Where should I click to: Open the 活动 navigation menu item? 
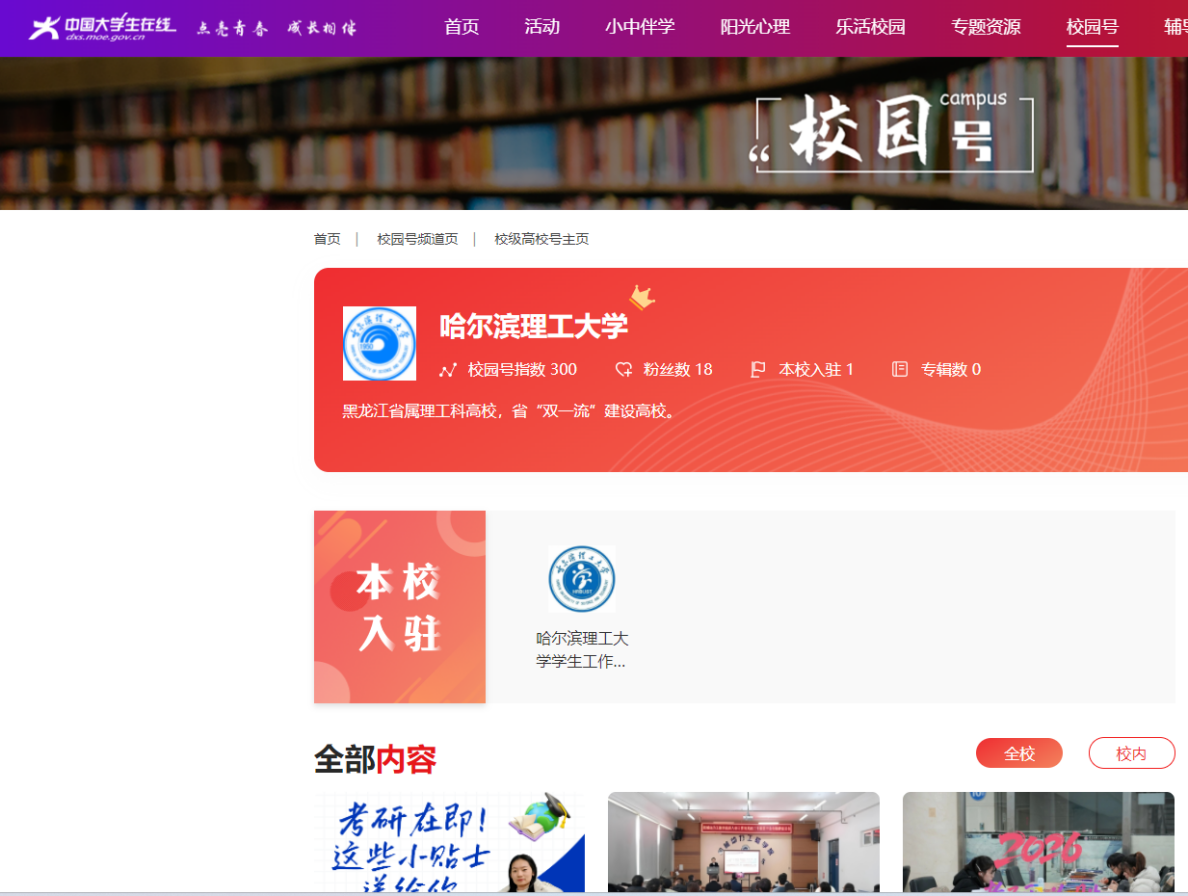click(x=542, y=27)
